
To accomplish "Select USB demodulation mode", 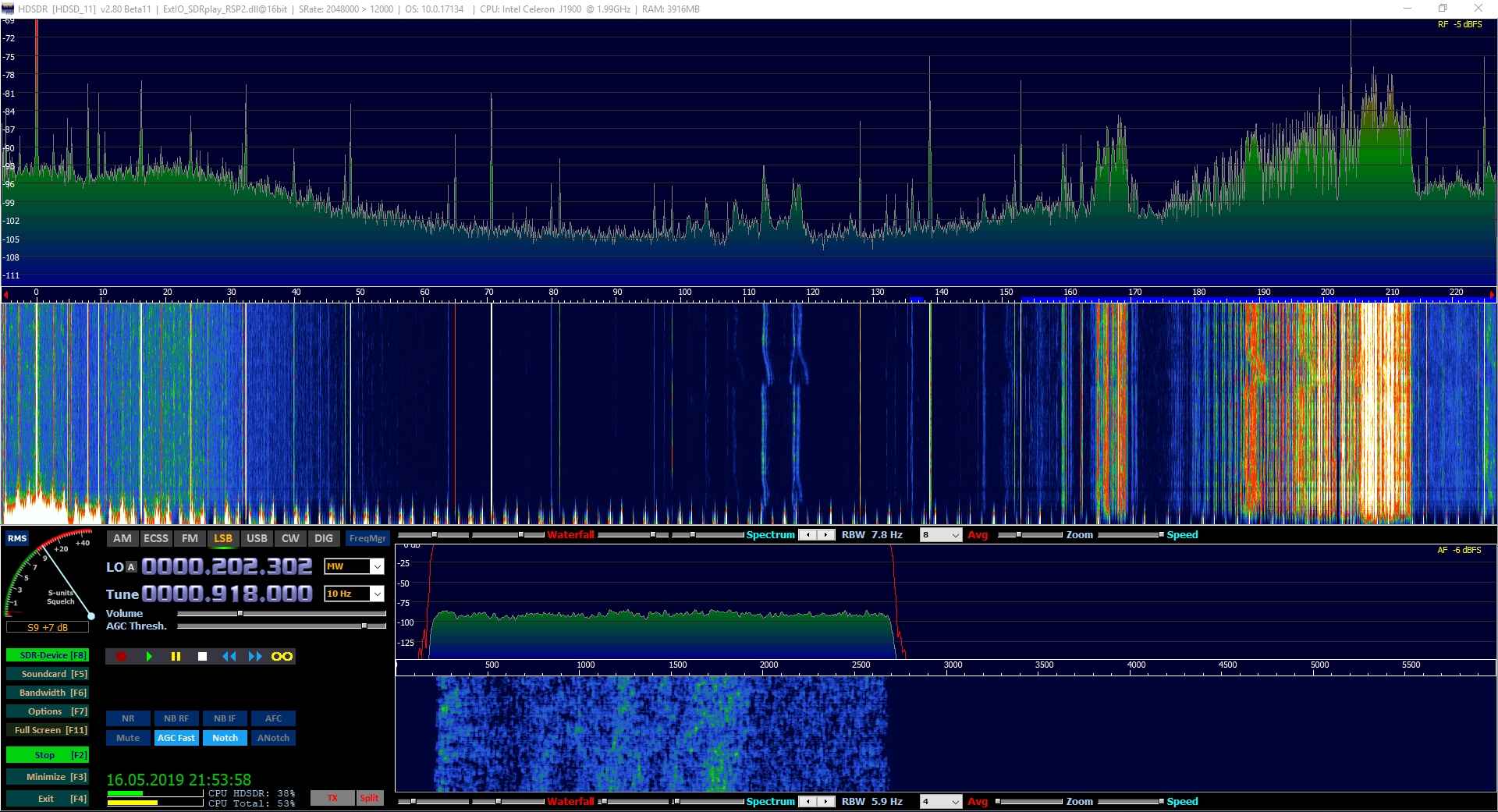I will pos(257,538).
